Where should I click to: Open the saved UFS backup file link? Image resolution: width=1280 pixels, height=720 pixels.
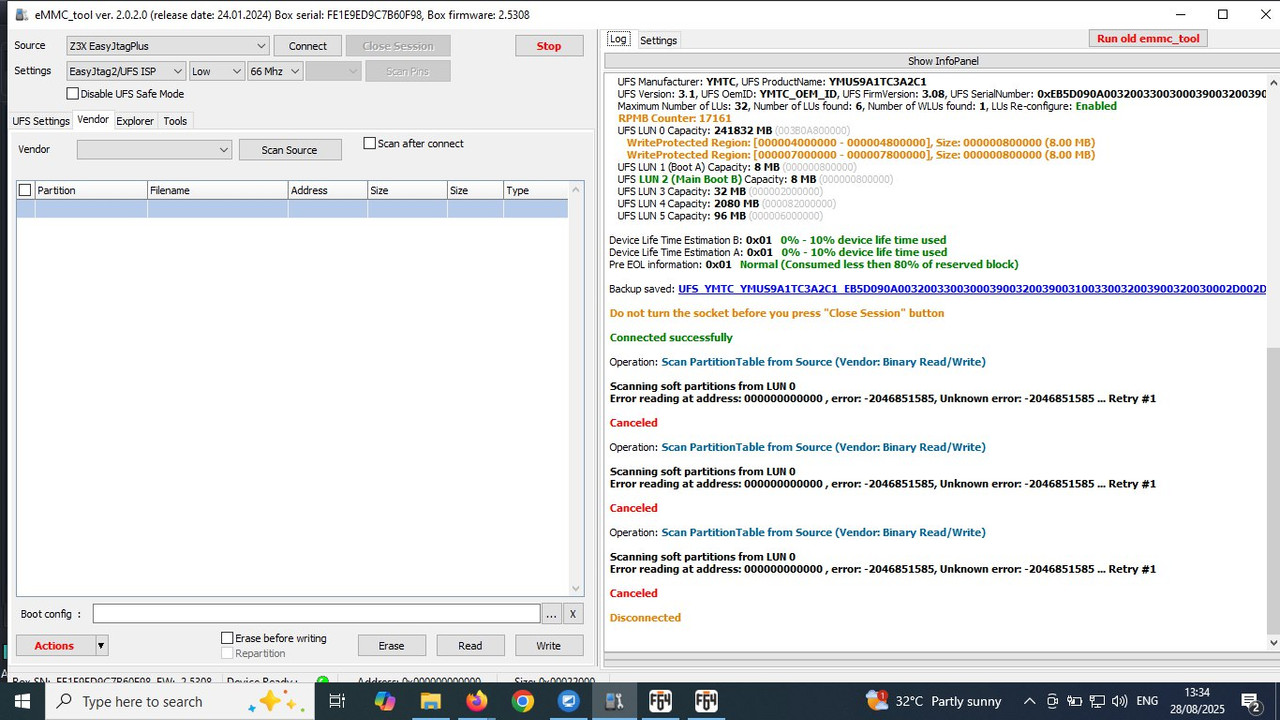point(972,289)
